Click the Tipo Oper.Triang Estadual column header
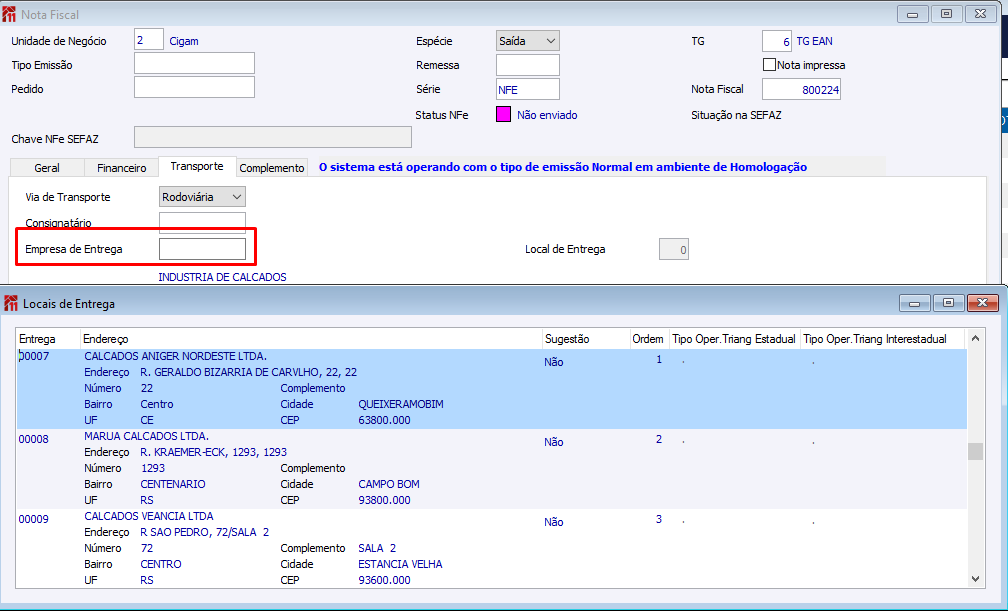 734,339
